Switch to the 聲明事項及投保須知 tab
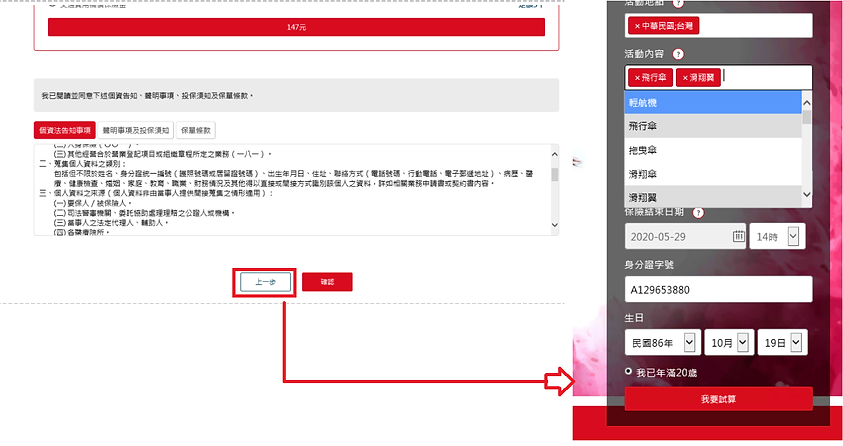 coord(135,130)
